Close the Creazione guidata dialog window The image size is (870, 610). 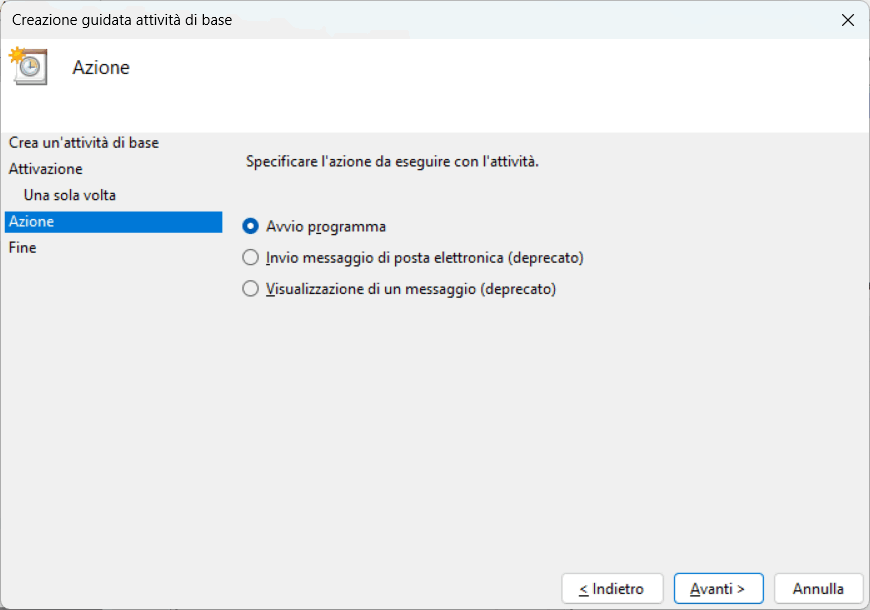point(847,20)
